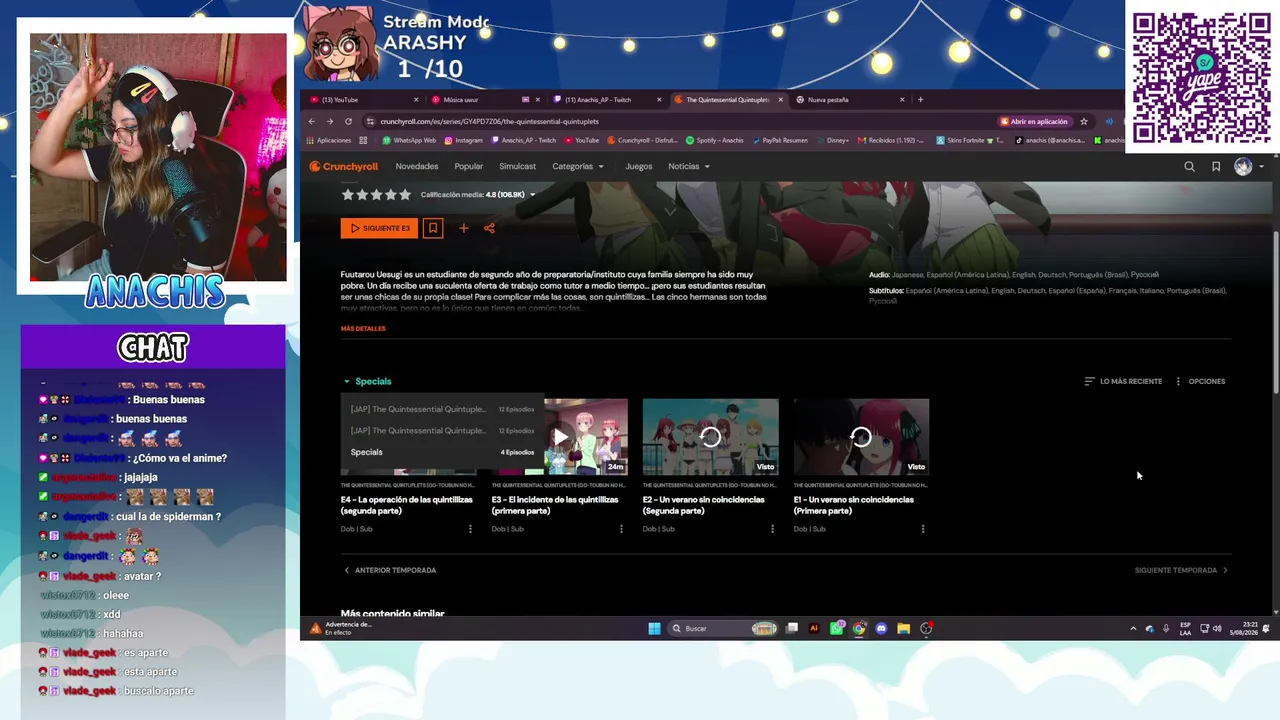1280x720 pixels.
Task: Open Crunchyroll search with the magnifier icon
Action: (1189, 167)
